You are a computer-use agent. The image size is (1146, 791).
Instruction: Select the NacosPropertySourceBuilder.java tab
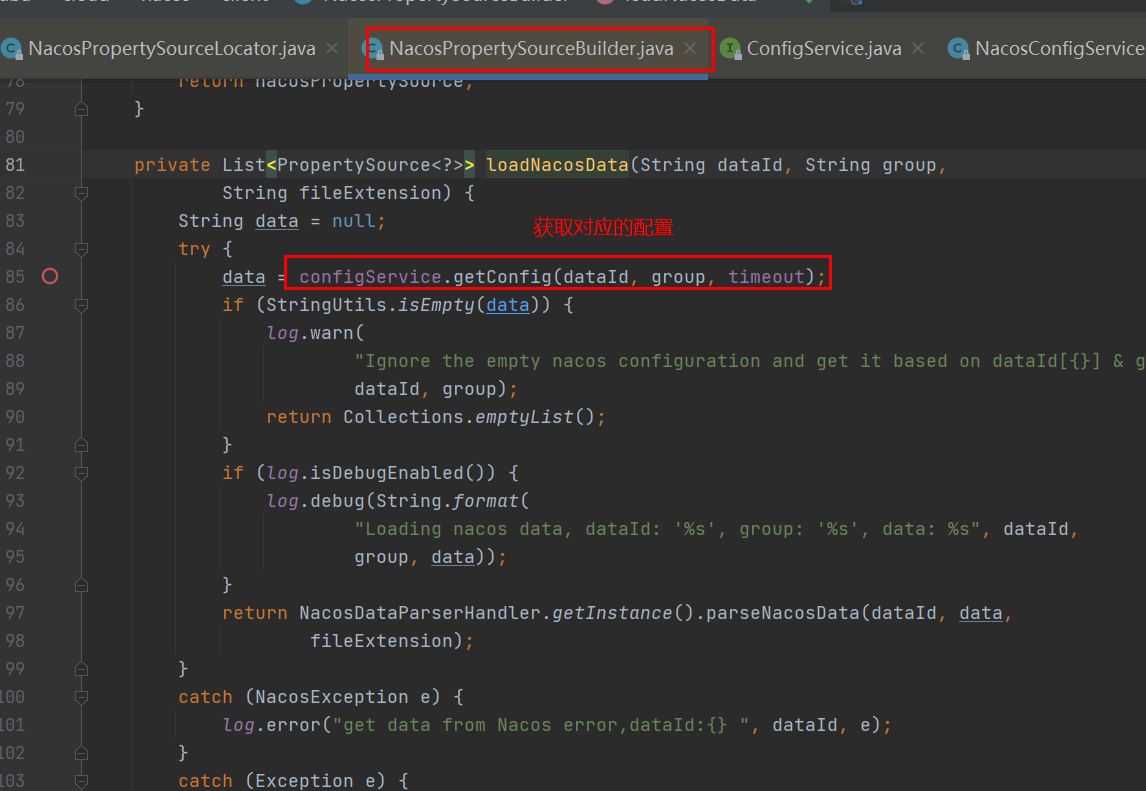click(x=531, y=49)
